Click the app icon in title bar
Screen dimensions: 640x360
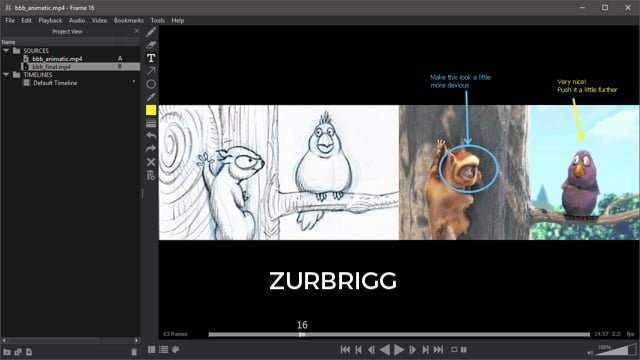[8, 8]
